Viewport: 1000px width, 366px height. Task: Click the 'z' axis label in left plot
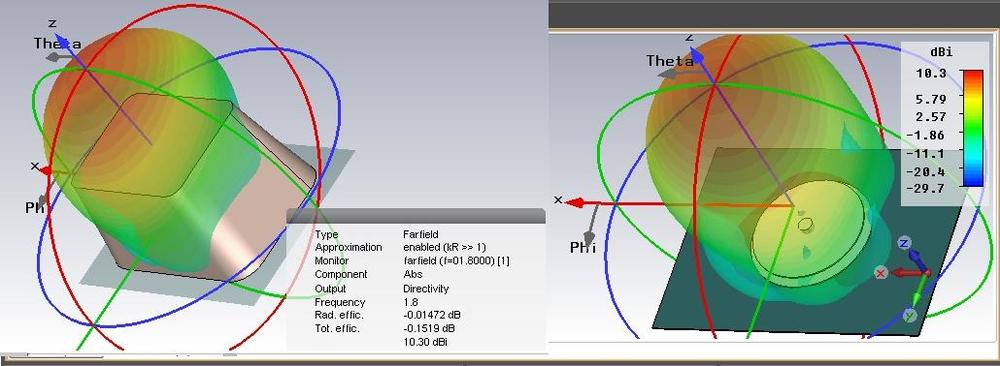52,24
